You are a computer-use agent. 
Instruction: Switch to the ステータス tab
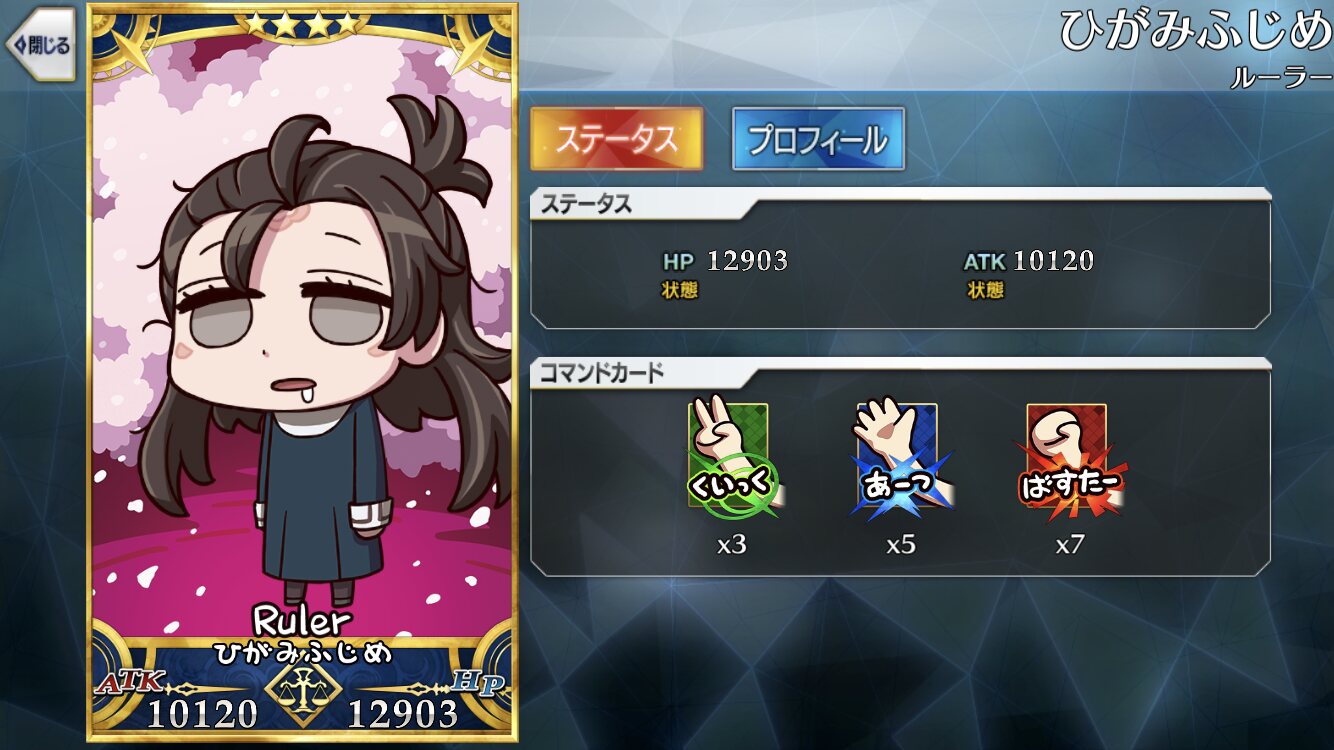616,139
